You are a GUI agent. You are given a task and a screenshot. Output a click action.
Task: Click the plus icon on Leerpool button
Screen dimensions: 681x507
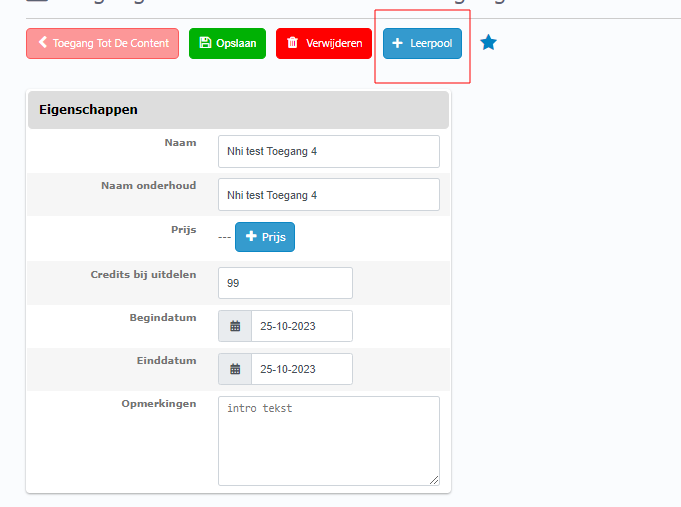coord(397,43)
